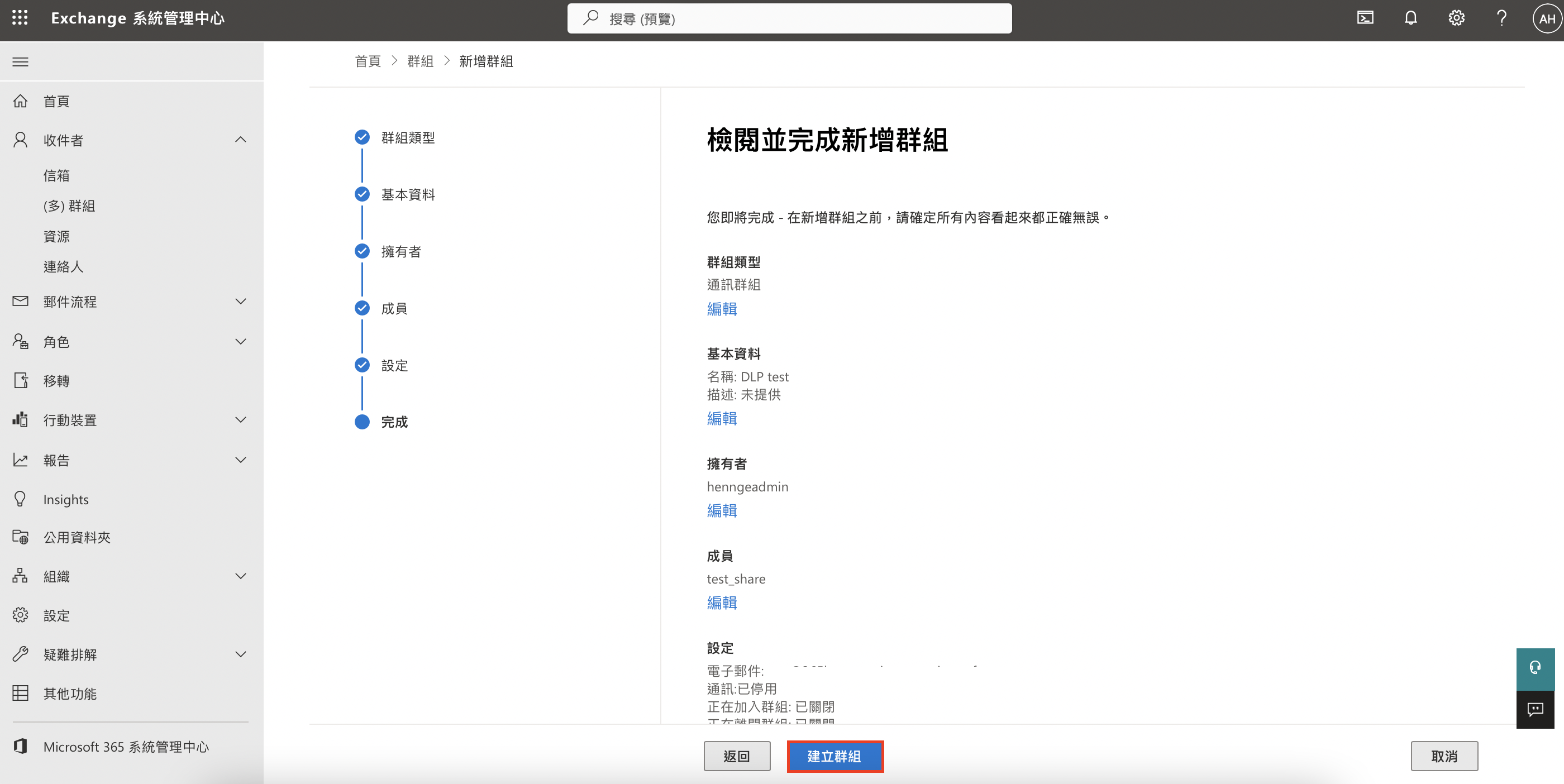Image resolution: width=1564 pixels, height=784 pixels.
Task: Collapse the 收件者 section chevron
Action: 240,140
